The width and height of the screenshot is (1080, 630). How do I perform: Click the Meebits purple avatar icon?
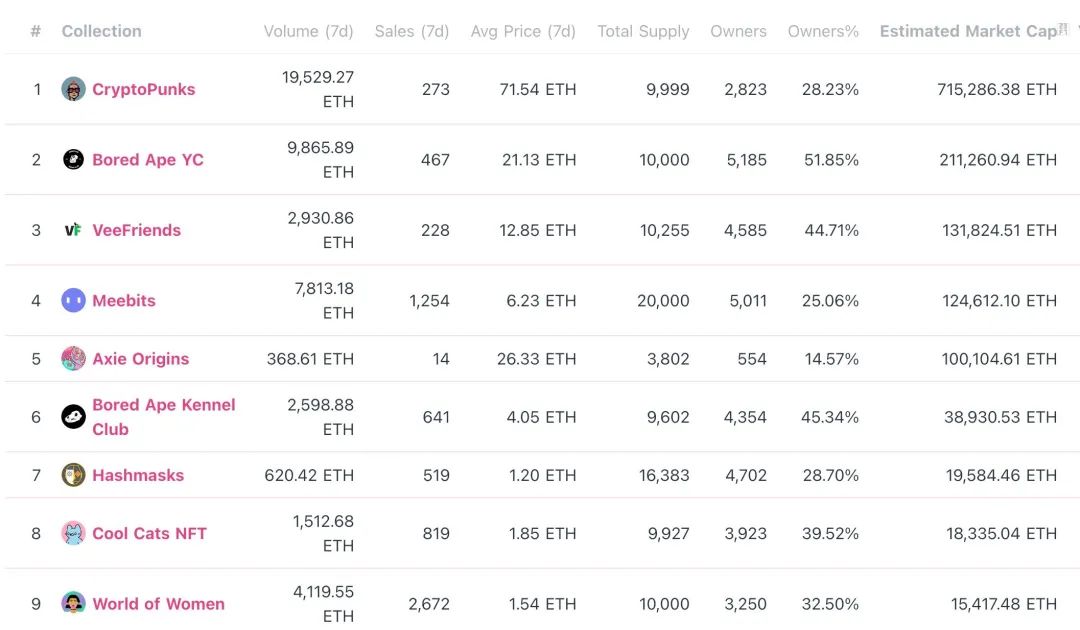[73, 300]
